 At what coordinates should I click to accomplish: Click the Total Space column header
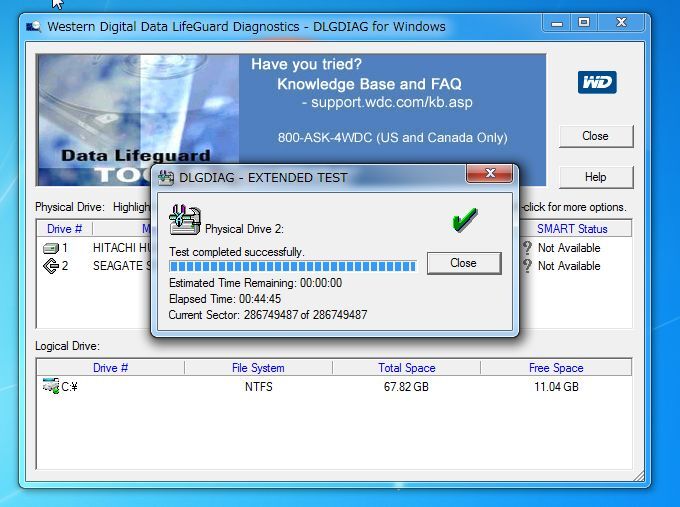click(x=404, y=368)
